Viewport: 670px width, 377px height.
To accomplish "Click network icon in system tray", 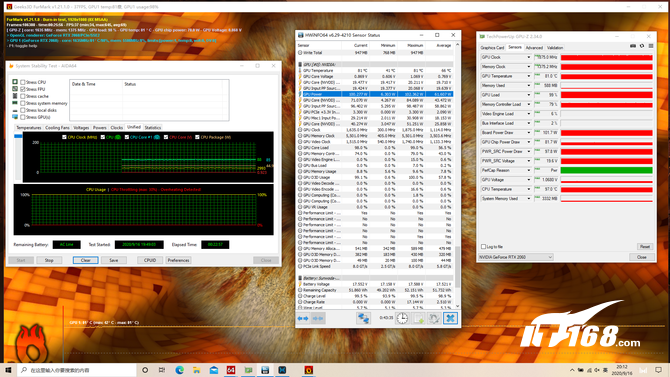I will 589,370.
